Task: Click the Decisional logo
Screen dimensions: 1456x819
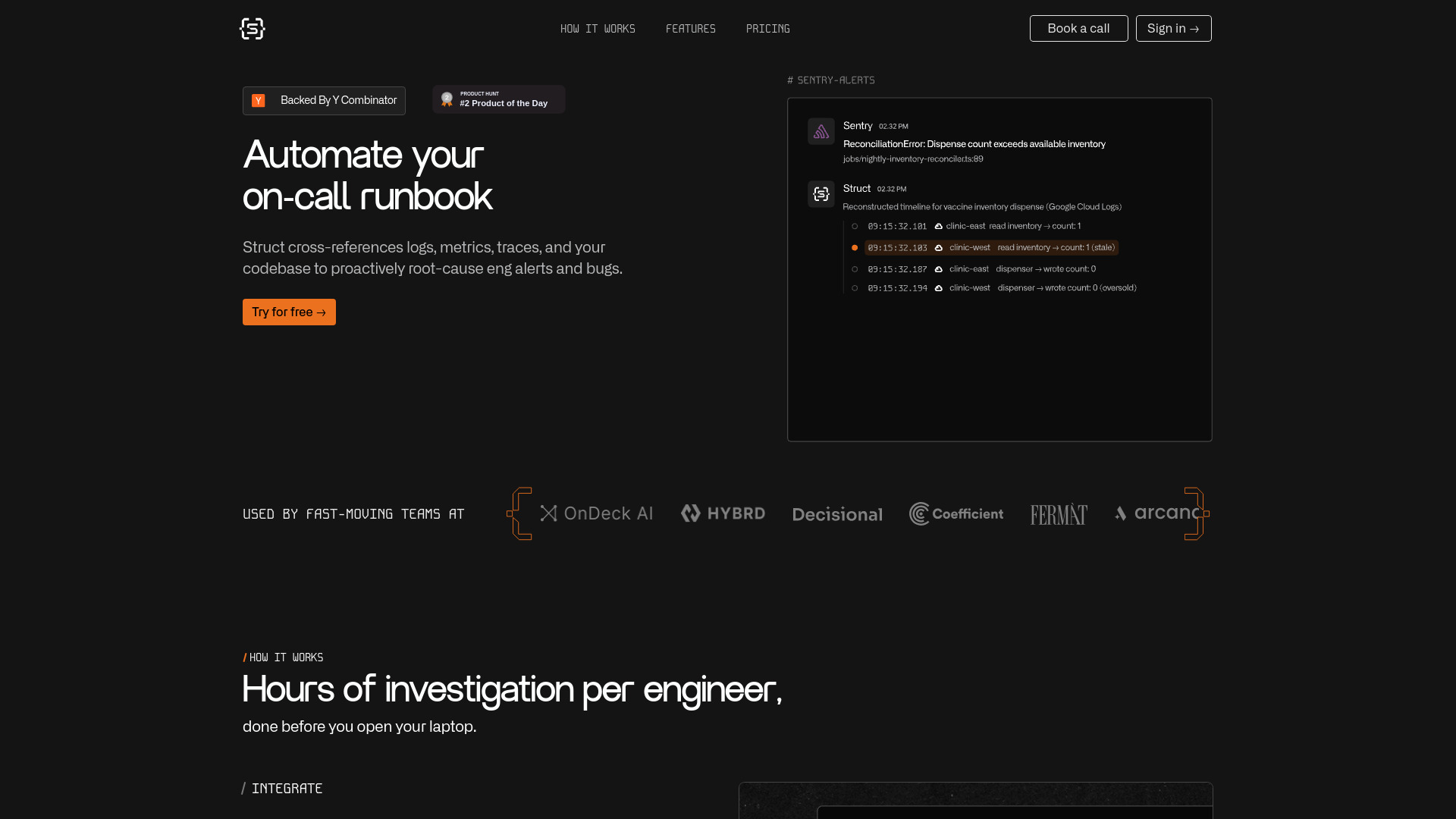Action: tap(837, 514)
